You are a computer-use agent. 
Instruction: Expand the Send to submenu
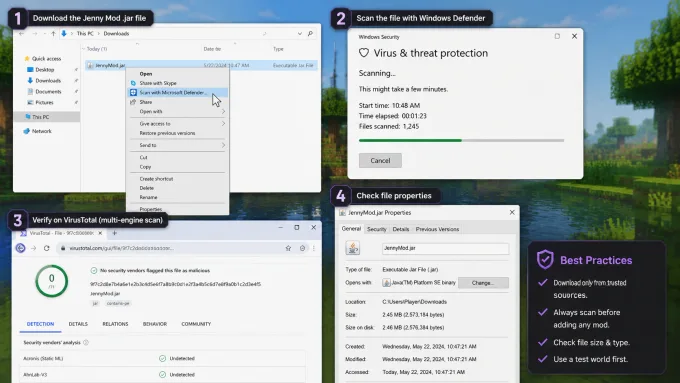(223, 145)
